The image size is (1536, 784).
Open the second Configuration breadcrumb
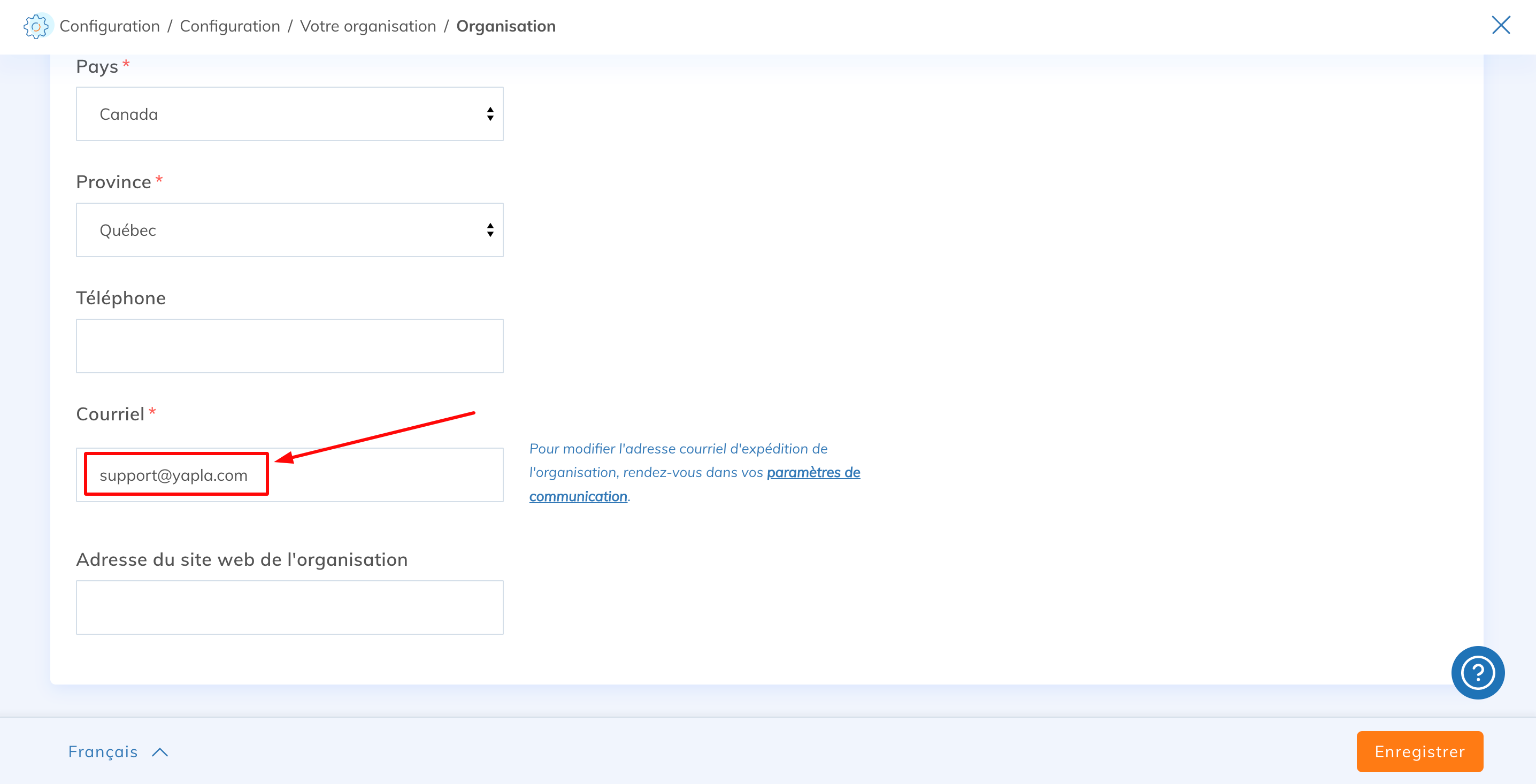pos(229,26)
